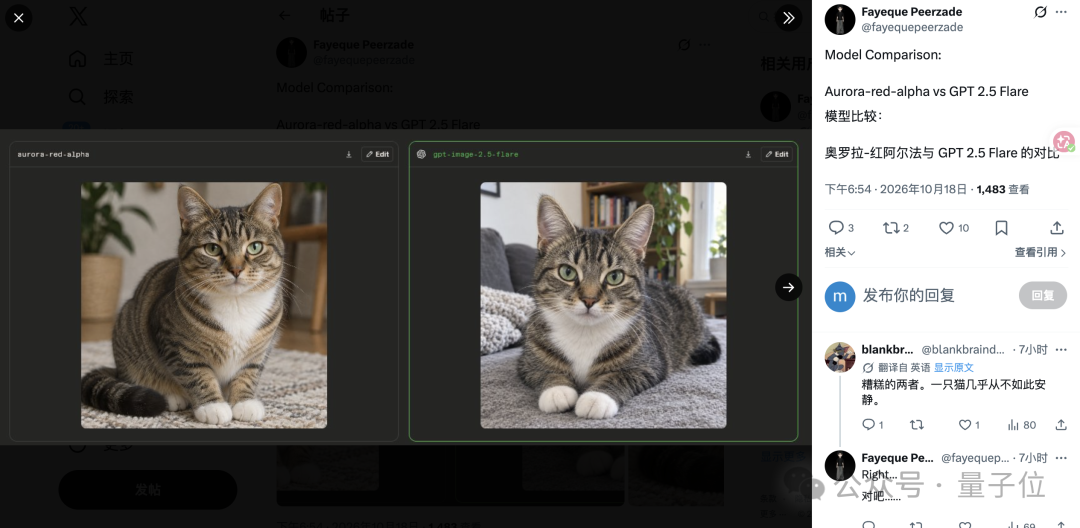The width and height of the screenshot is (1080, 528).
Task: Open more options menu on main post
Action: [x=1061, y=12]
